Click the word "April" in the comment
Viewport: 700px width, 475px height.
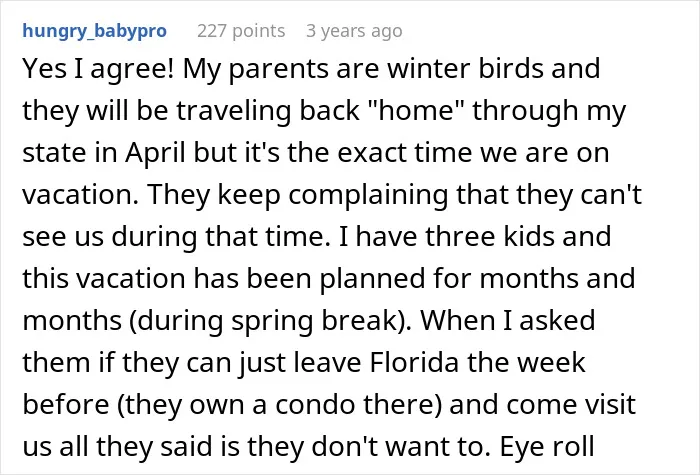pos(155,153)
